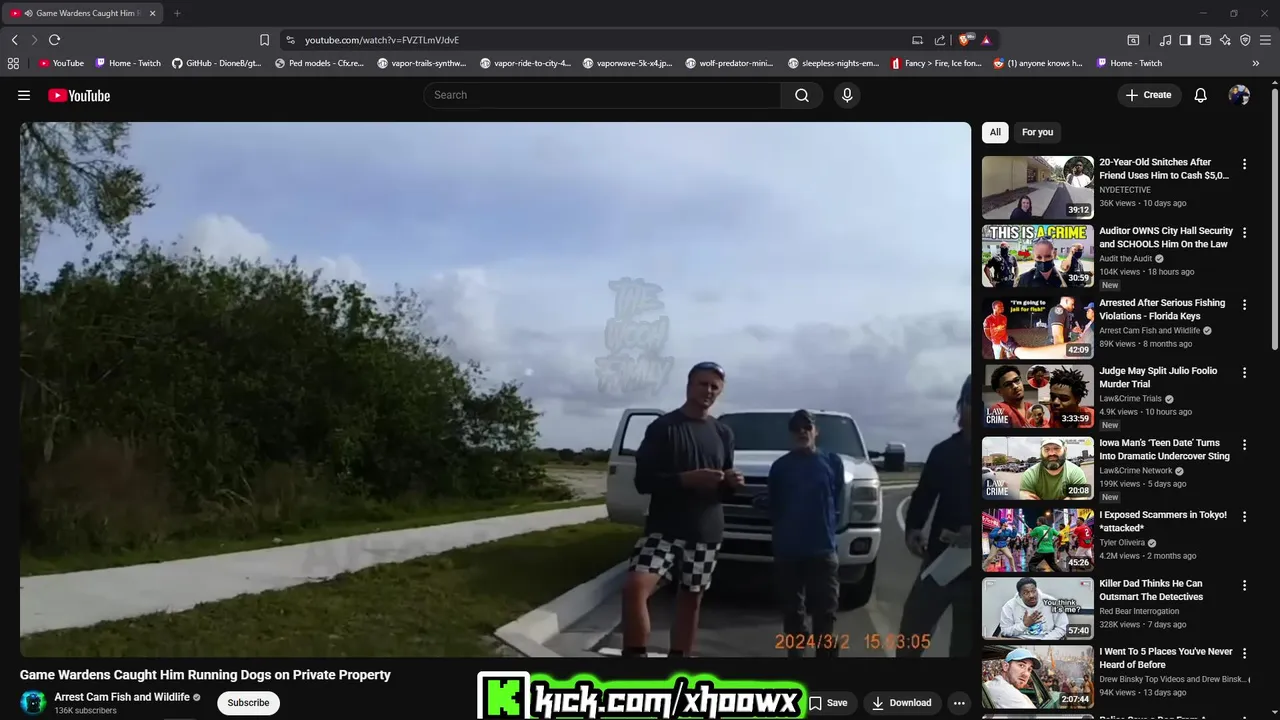Select the All filter chip
The height and width of the screenshot is (720, 1280).
click(995, 132)
